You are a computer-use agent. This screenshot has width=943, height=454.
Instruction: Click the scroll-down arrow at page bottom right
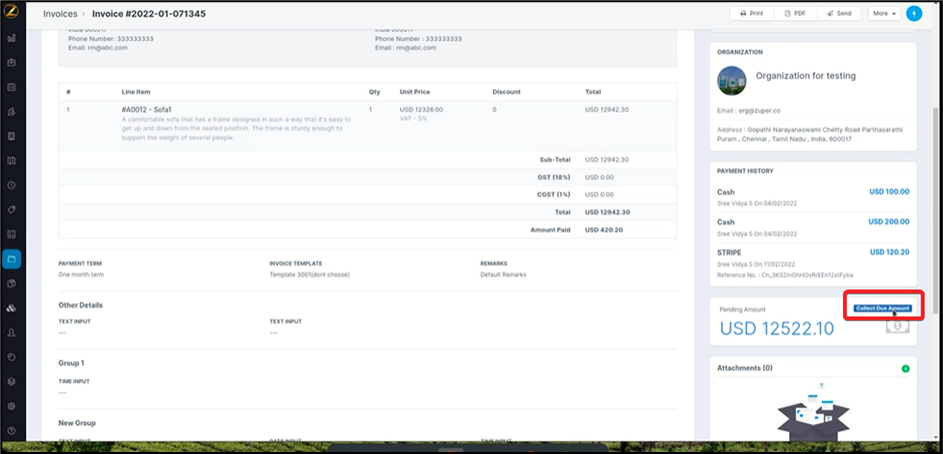coord(935,435)
